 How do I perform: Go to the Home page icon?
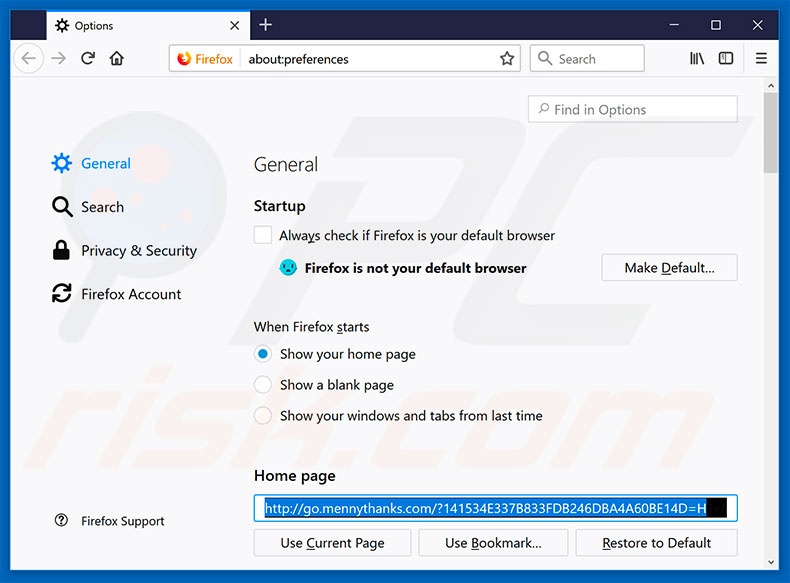click(x=117, y=59)
